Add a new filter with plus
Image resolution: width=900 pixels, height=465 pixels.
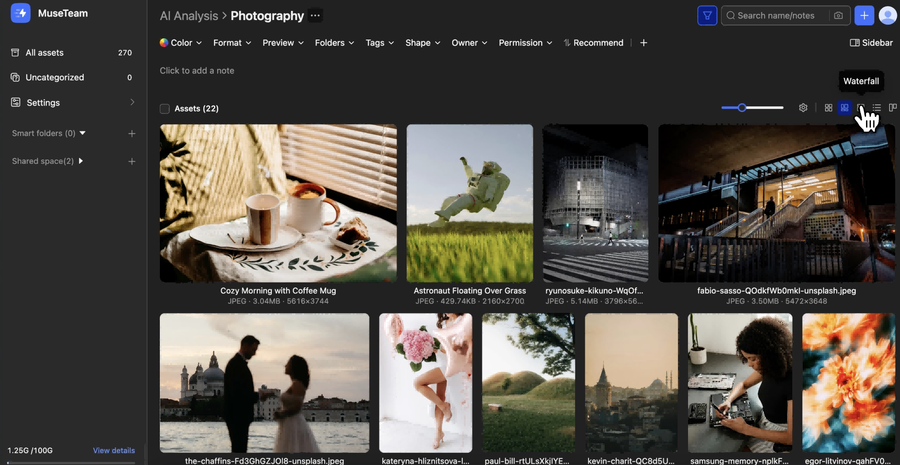point(644,43)
